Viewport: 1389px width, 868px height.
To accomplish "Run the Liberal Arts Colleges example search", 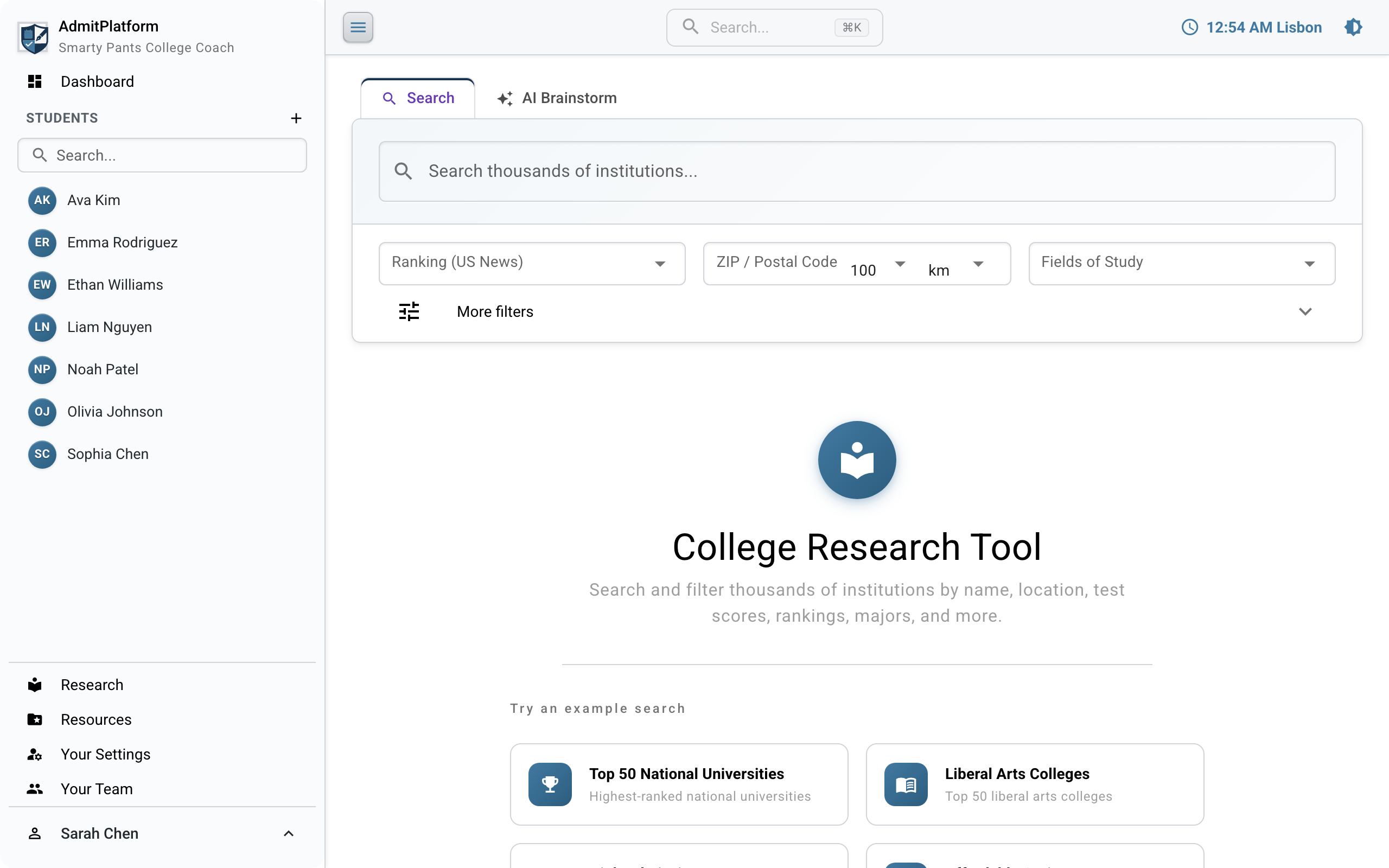I will pyautogui.click(x=1033, y=783).
